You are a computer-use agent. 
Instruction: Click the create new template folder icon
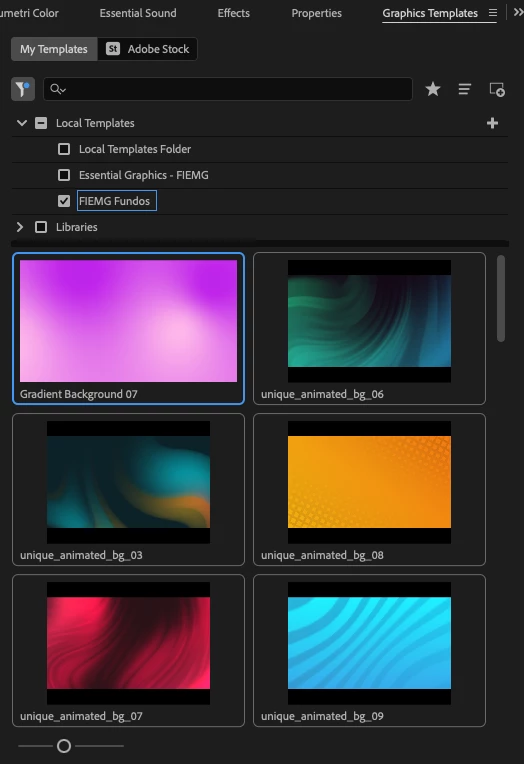497,89
